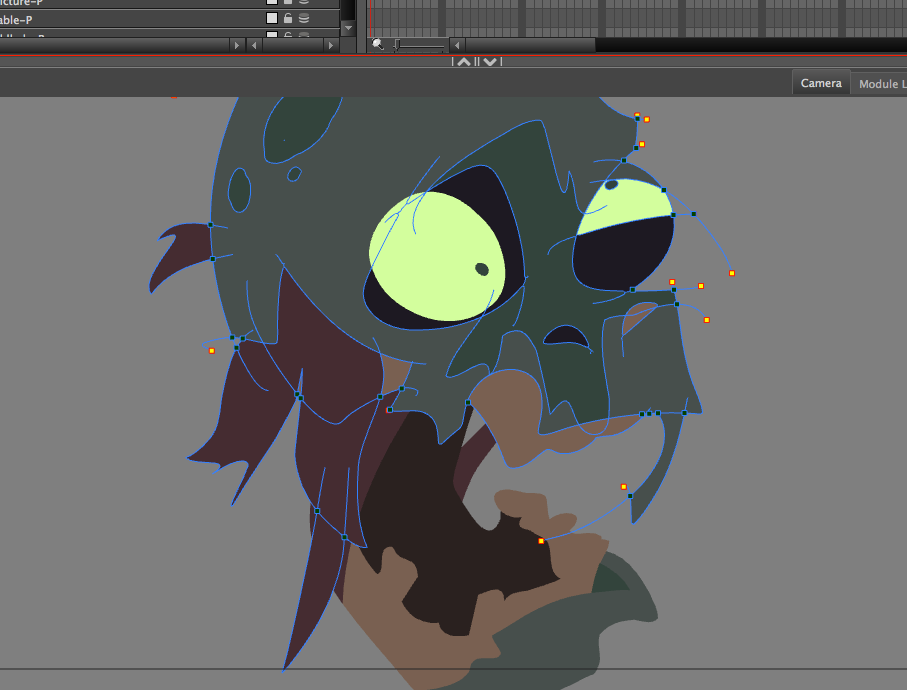Click the timeline zoom magnifier icon

377,44
